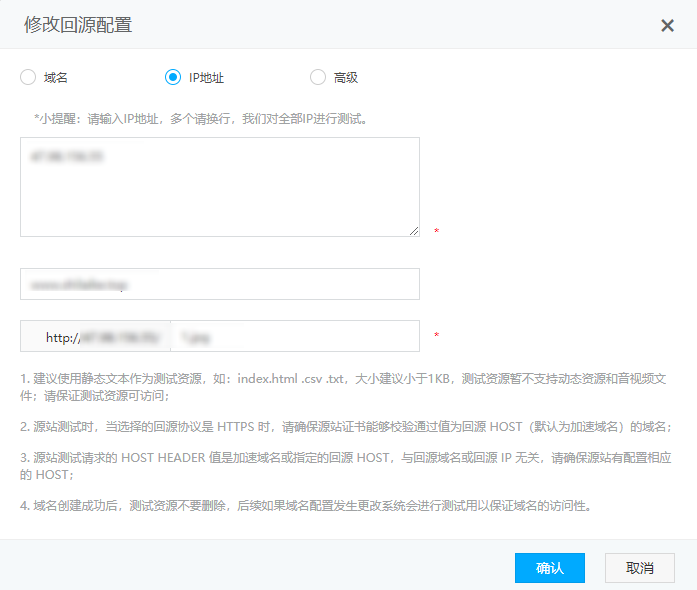Select the 域名 radio button
The width and height of the screenshot is (697, 590).
click(27, 77)
